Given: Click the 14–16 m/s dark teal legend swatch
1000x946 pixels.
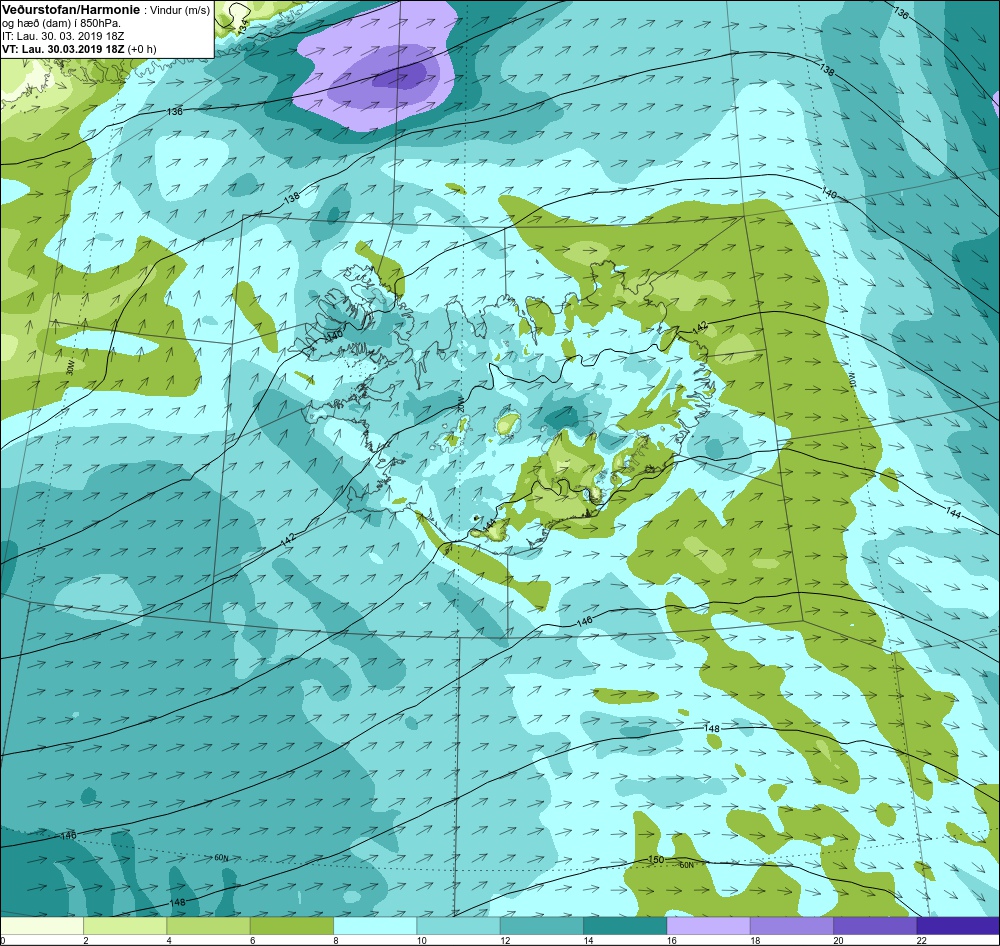Looking at the screenshot, I should pyautogui.click(x=625, y=926).
